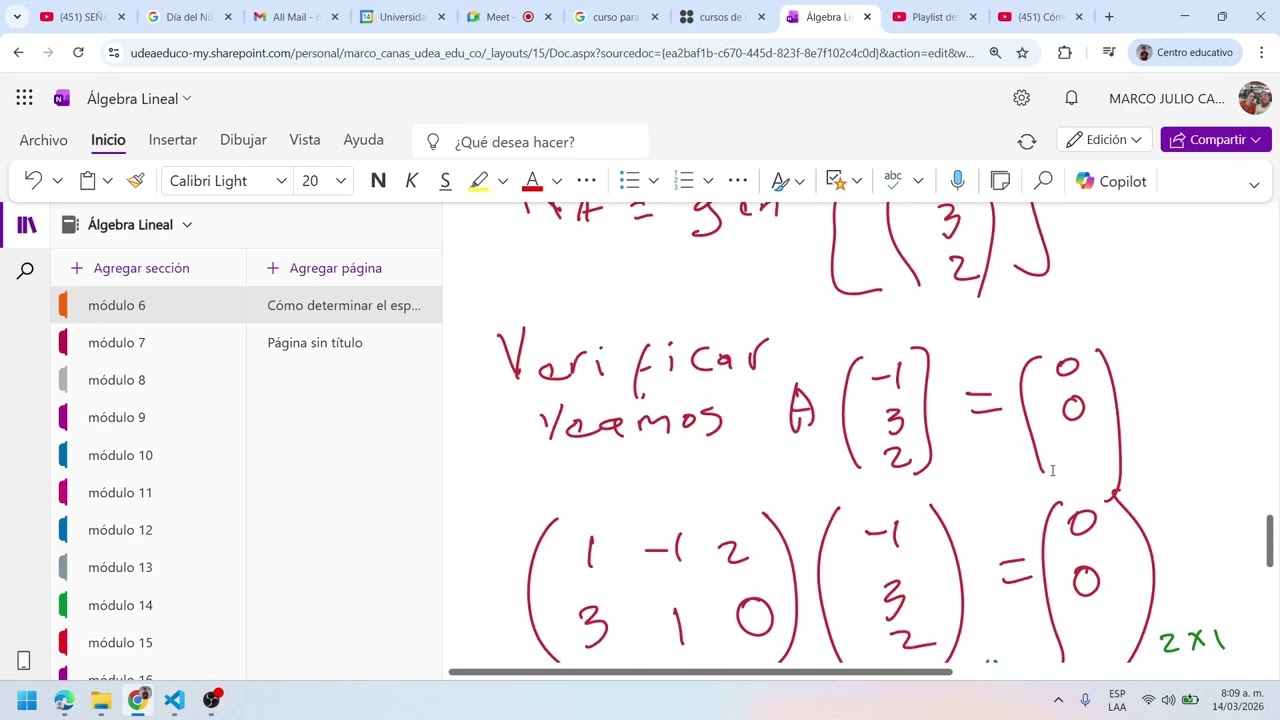Screen dimensions: 1280x720
Task: Select the módulo 10 section
Action: [150, 455]
